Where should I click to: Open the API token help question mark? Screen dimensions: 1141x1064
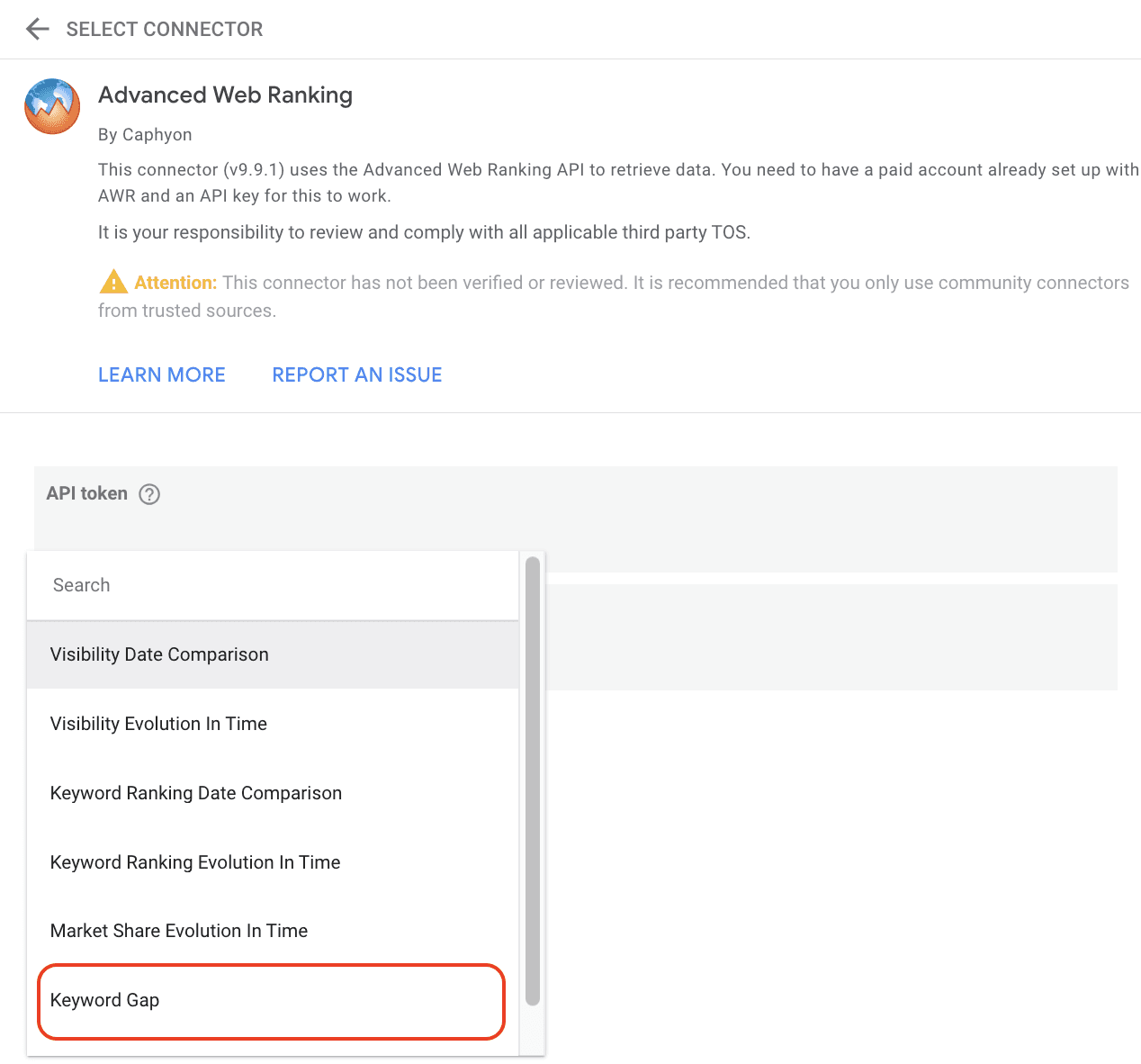(149, 494)
